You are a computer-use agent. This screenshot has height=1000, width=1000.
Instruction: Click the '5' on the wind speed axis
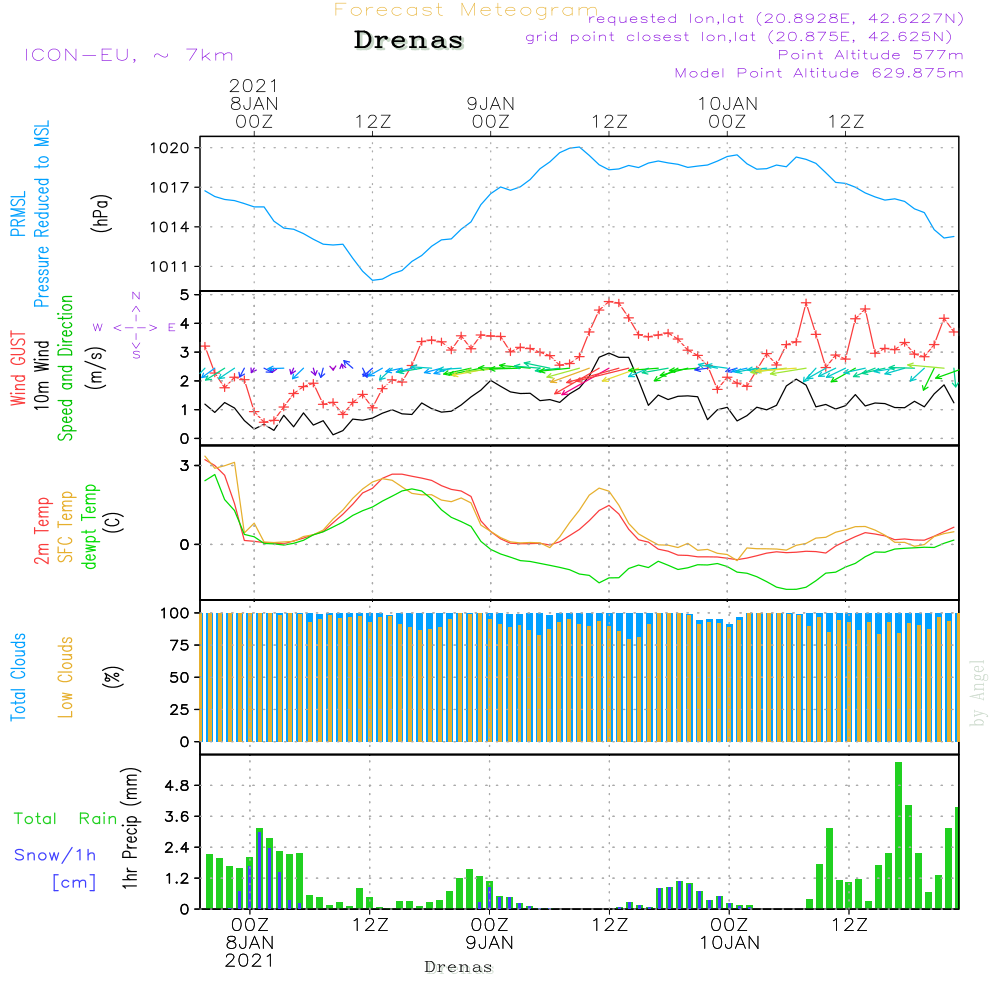tap(185, 295)
